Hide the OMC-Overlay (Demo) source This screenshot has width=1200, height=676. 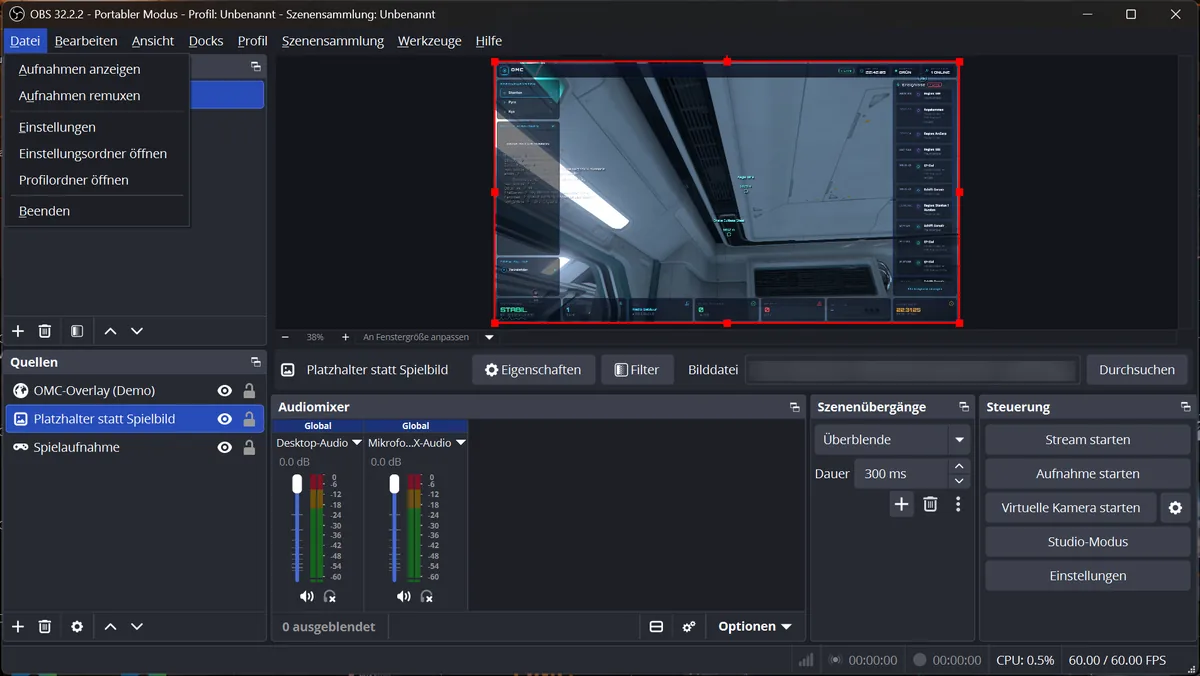tap(225, 391)
